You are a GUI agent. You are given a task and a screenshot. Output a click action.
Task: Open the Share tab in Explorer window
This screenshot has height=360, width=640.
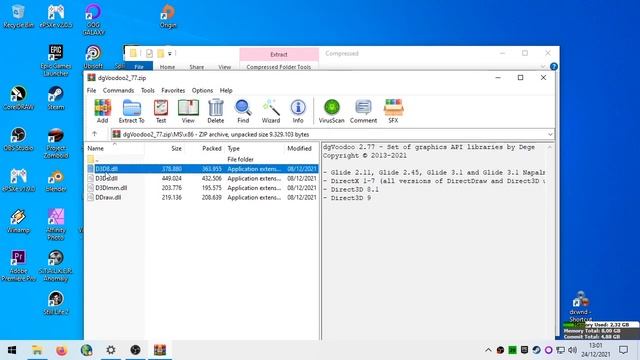196,67
